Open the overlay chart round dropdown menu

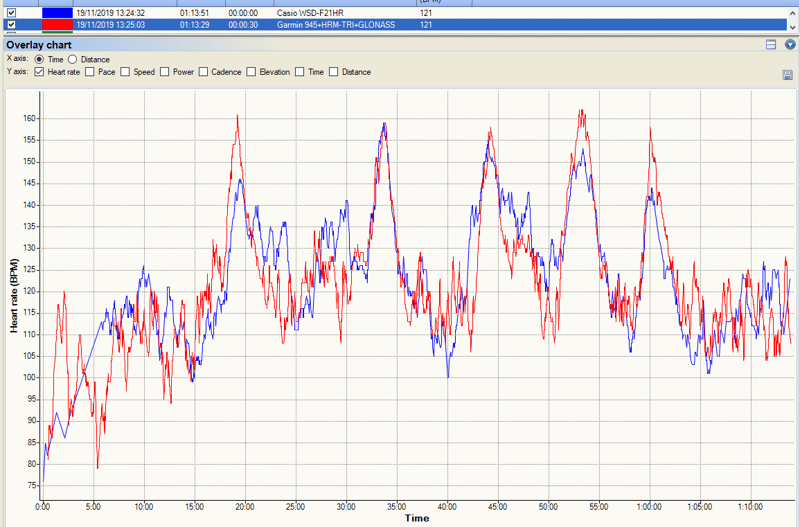pos(790,45)
